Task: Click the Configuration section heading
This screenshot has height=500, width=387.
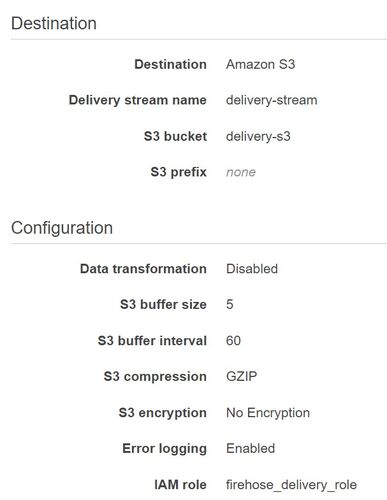Action: point(62,228)
